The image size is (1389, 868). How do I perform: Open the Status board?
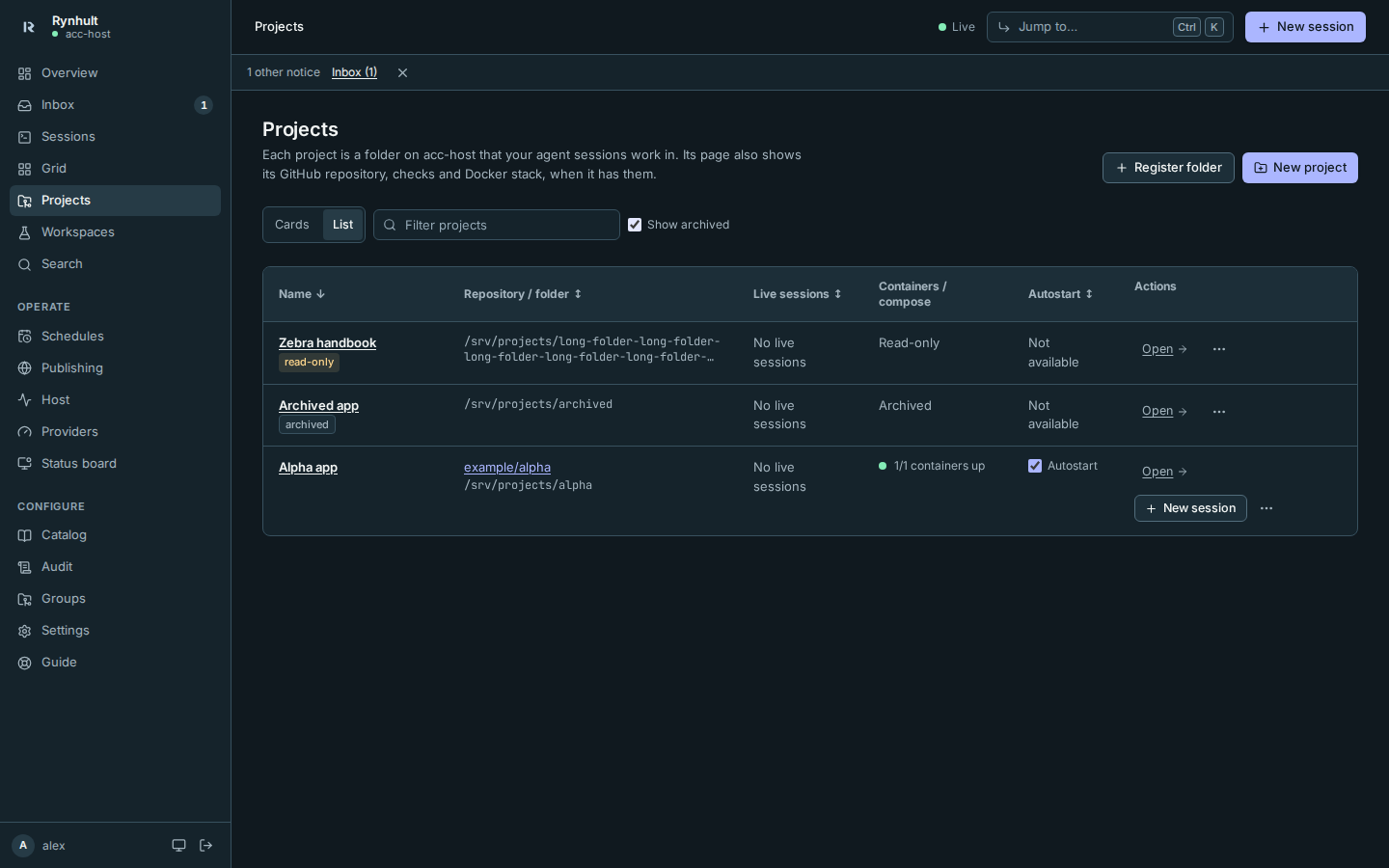(x=115, y=464)
